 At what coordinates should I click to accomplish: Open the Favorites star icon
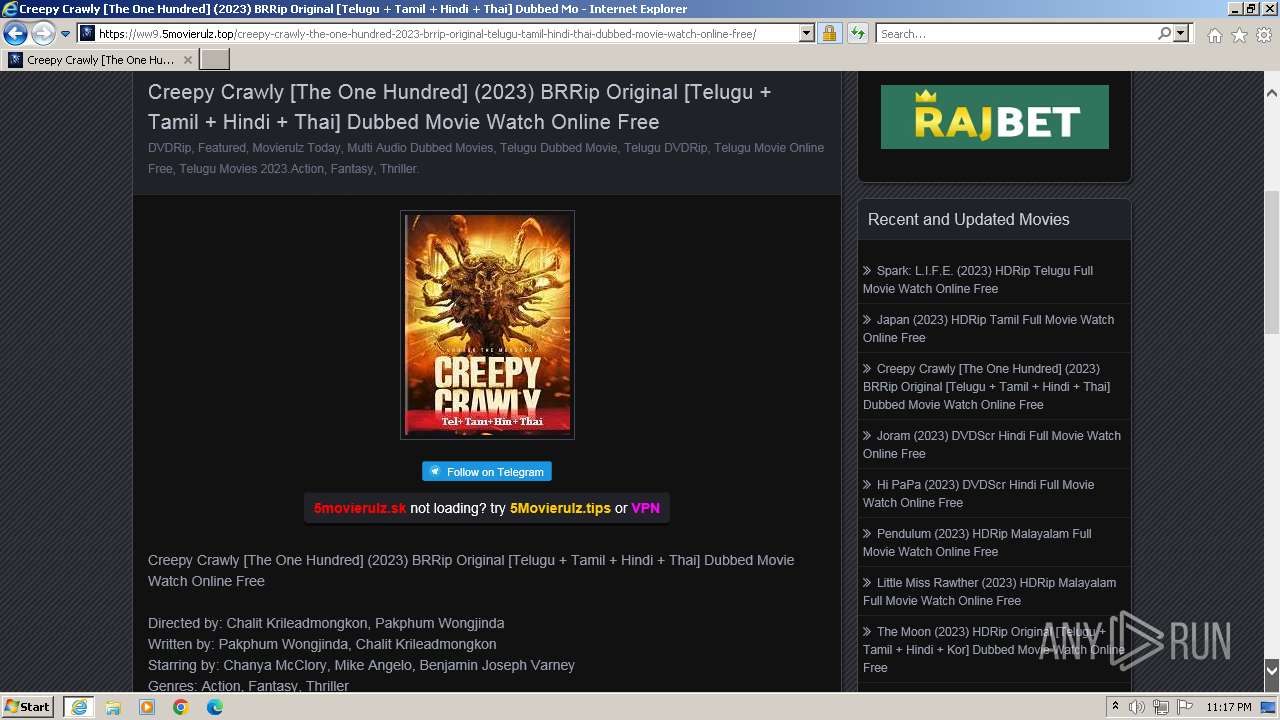1239,35
